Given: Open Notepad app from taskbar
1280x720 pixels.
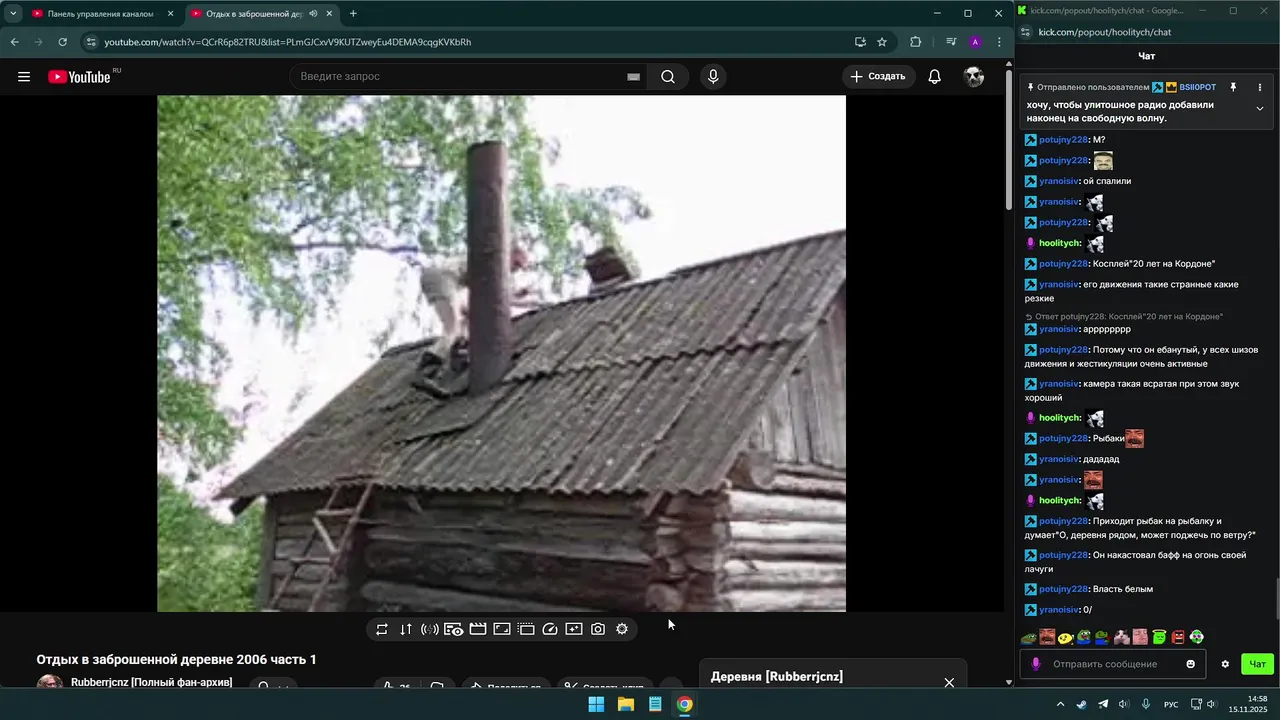Looking at the screenshot, I should [655, 704].
